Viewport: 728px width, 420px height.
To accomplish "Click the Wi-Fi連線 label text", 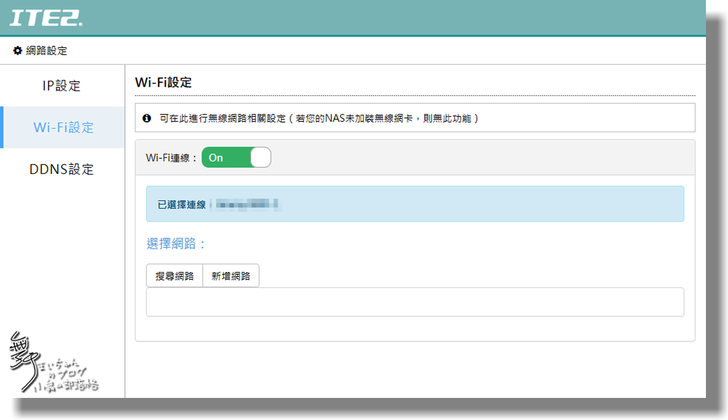I will (172, 157).
